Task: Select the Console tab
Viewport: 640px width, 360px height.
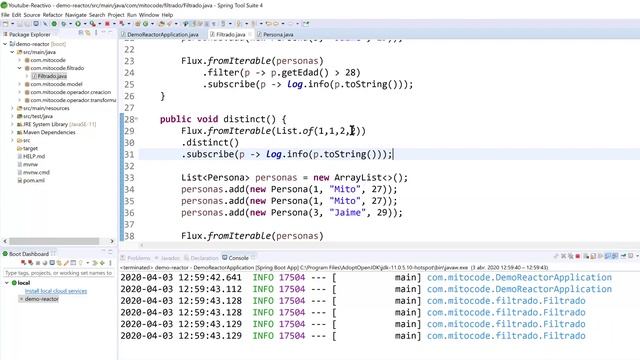Action: coord(238,258)
